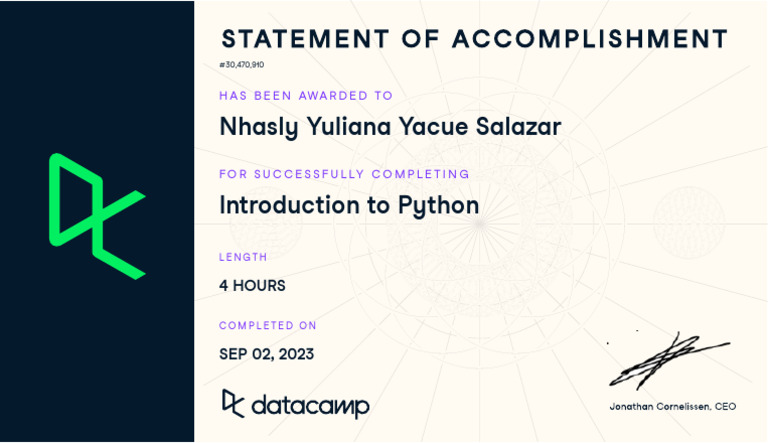Select certificate number #30,470,910
This screenshot has width=768, height=443.
[x=242, y=65]
